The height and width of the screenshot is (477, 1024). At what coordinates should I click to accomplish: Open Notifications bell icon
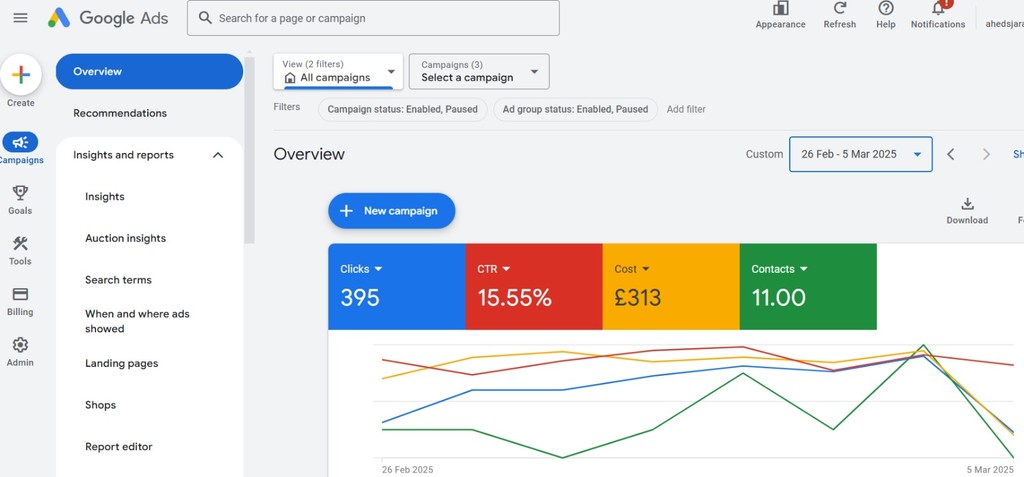pos(938,9)
